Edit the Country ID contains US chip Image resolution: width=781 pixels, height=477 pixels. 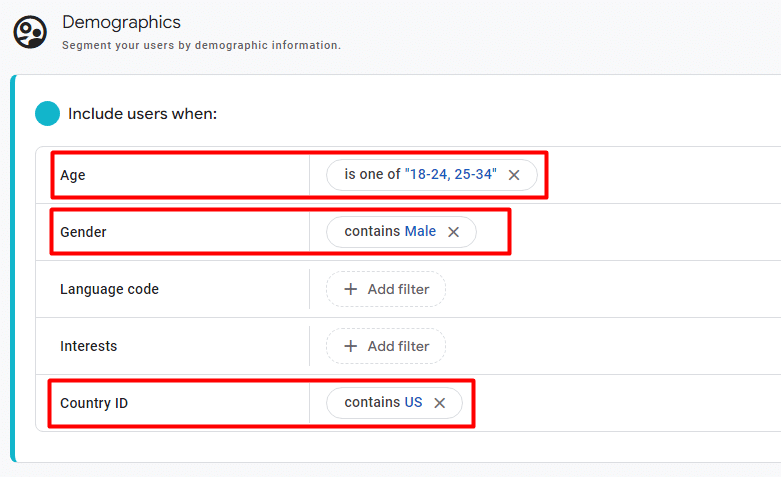coord(382,403)
